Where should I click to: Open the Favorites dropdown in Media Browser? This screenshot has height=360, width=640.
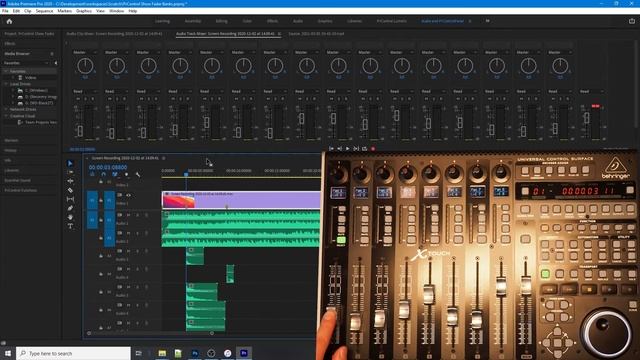[26, 63]
